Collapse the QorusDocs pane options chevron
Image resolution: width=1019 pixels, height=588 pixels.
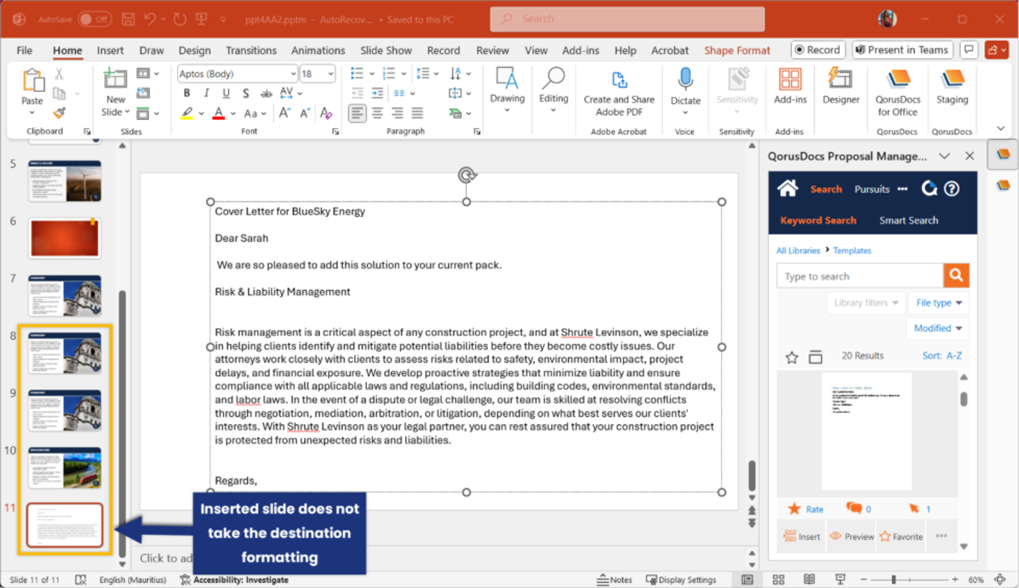(x=944, y=156)
